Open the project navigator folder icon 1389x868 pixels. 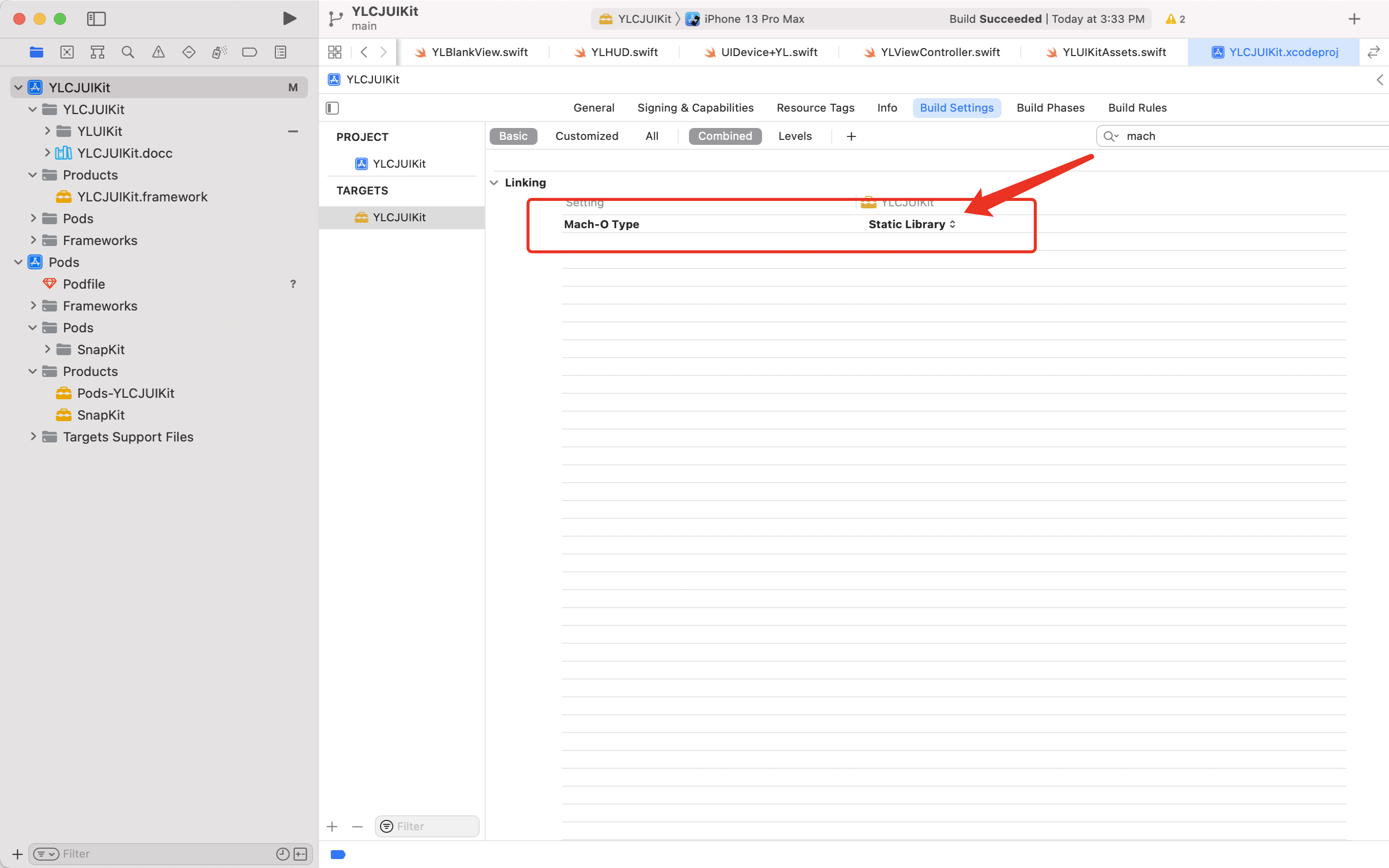coord(36,52)
